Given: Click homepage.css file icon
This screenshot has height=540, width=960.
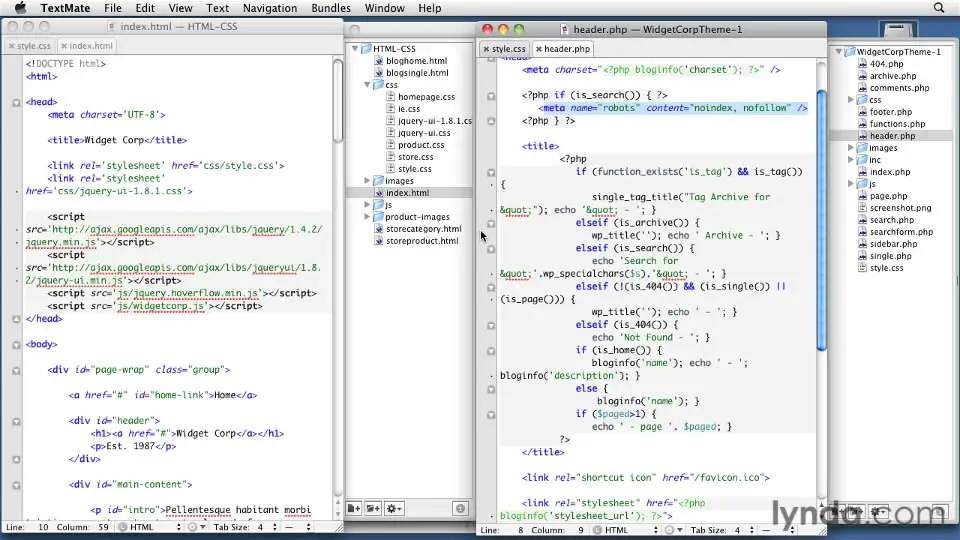Looking at the screenshot, I should coord(391,97).
